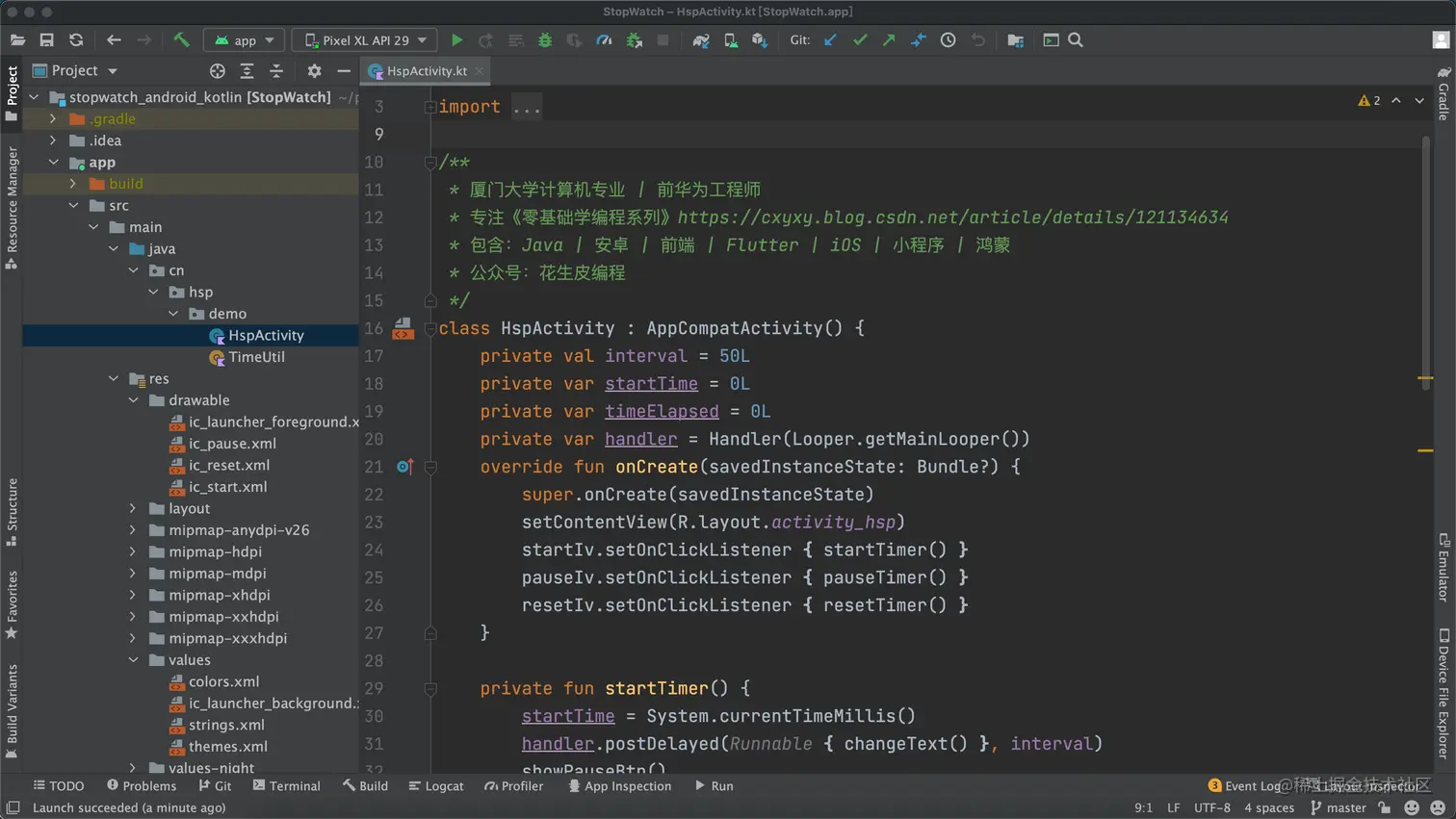Image resolution: width=1456 pixels, height=819 pixels.
Task: Open the app run configuration dropdown
Action: pos(245,40)
